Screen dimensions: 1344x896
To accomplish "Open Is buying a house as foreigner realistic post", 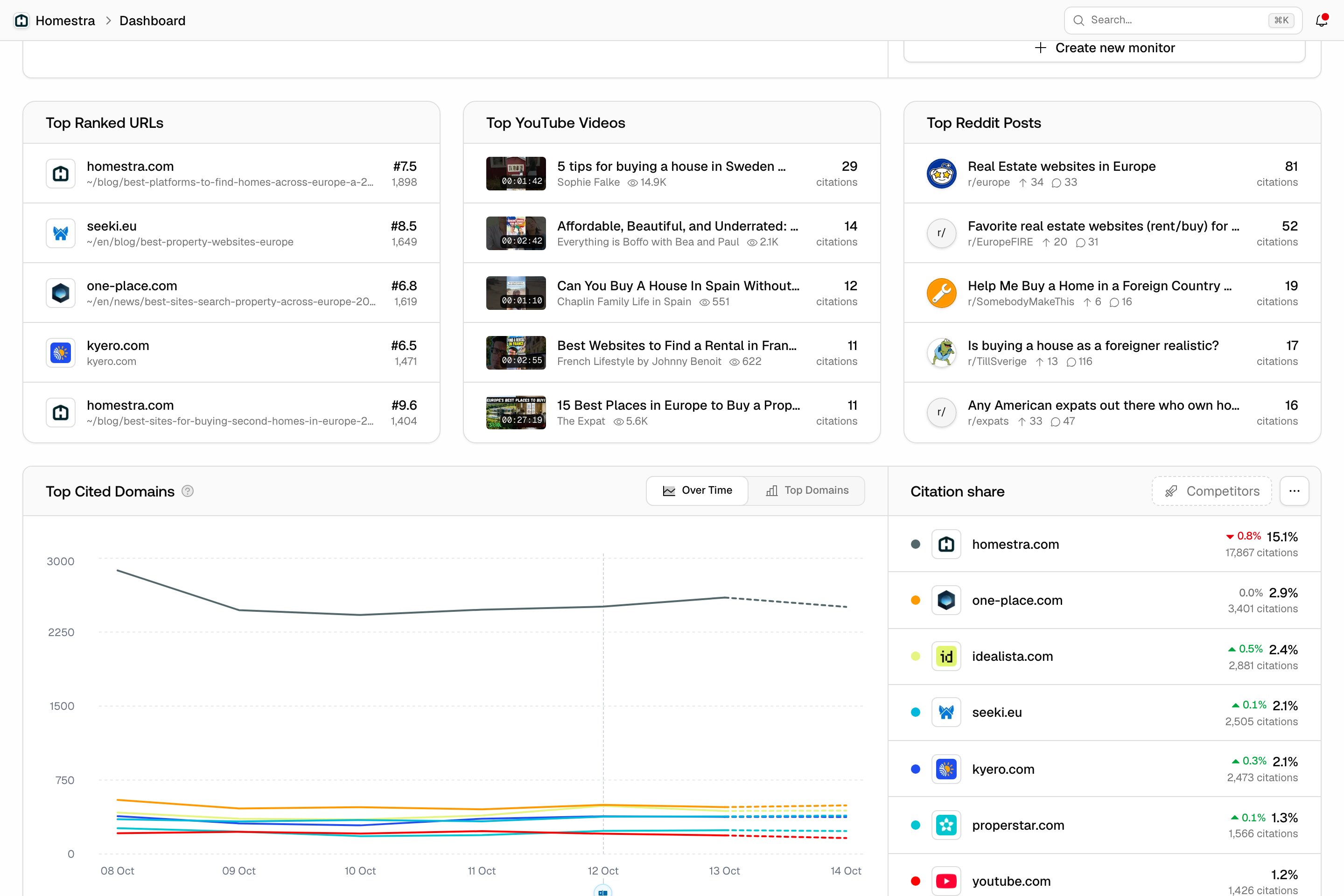I will point(1112,353).
